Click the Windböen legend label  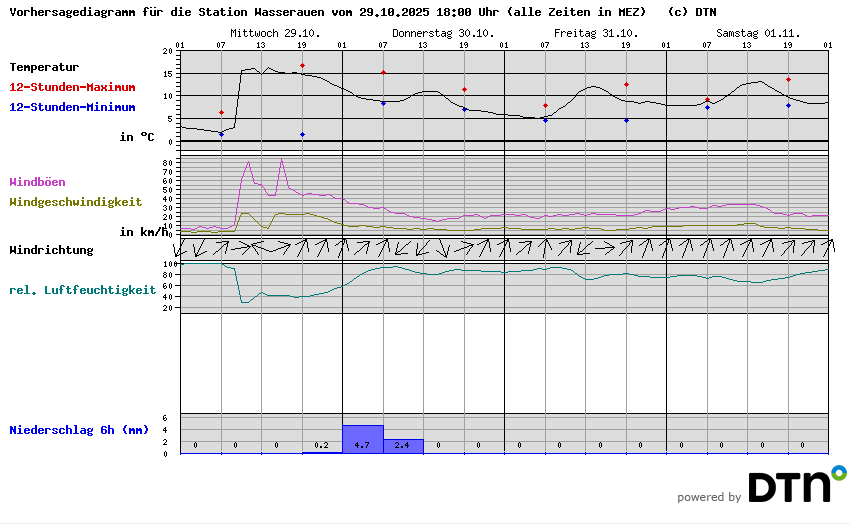pos(38,182)
